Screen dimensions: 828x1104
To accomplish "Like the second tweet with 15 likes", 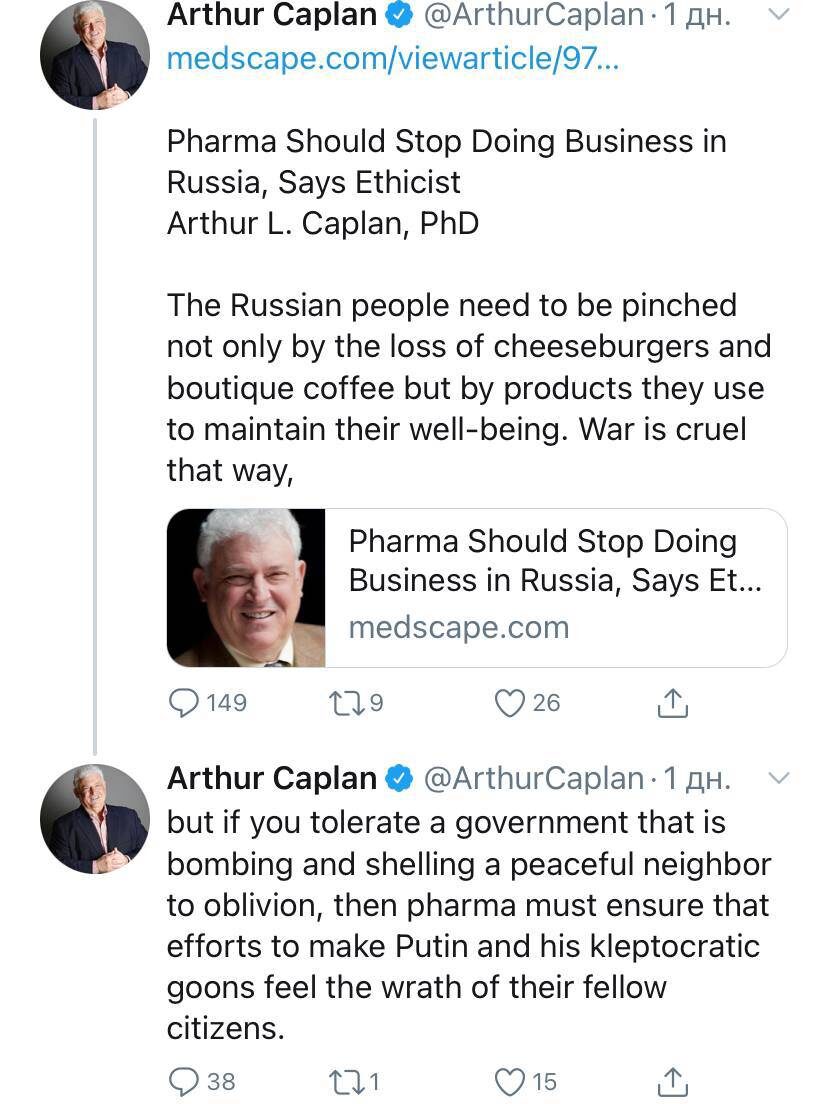I will pos(511,1081).
